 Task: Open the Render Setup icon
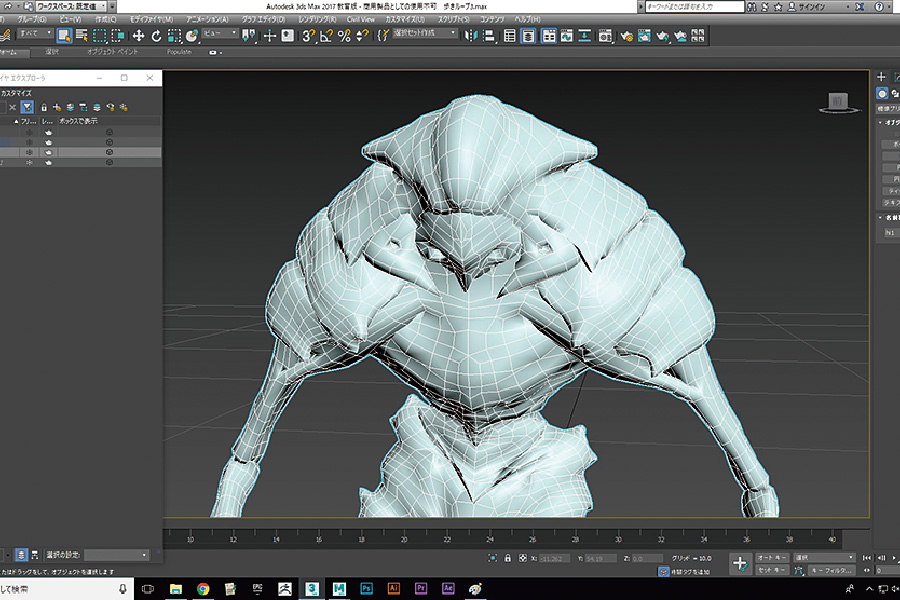(627, 35)
